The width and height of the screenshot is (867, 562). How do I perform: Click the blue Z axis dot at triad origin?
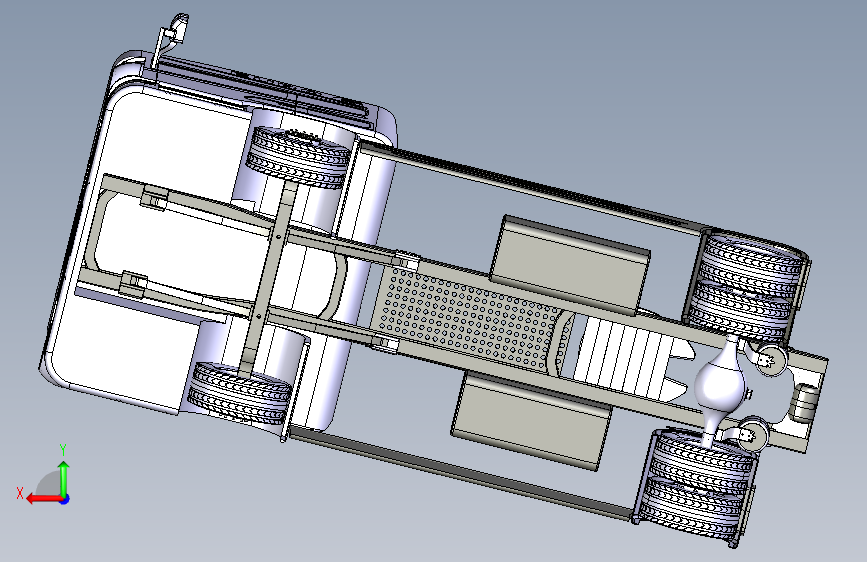point(65,499)
